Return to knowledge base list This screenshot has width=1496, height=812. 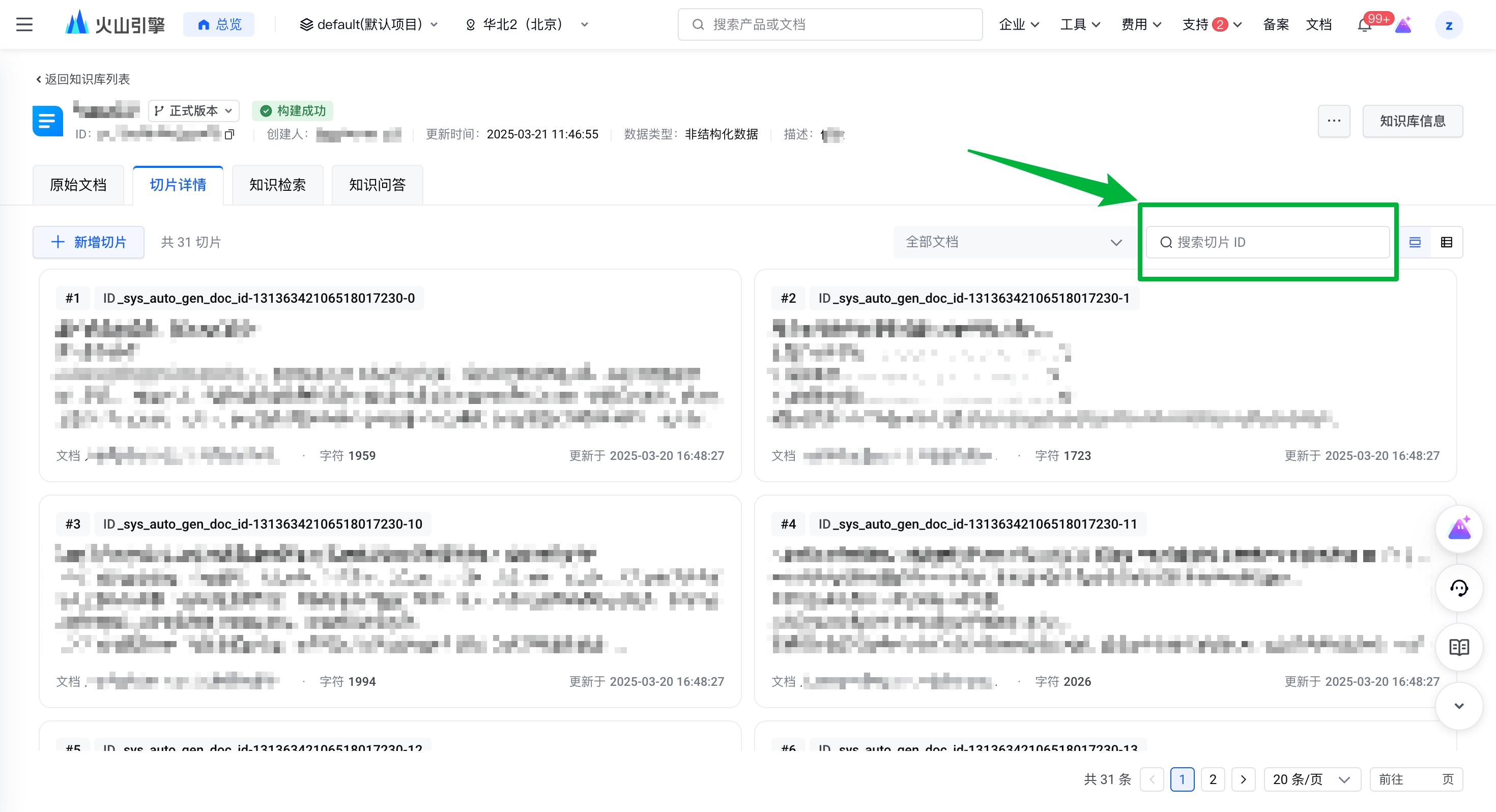click(x=83, y=79)
